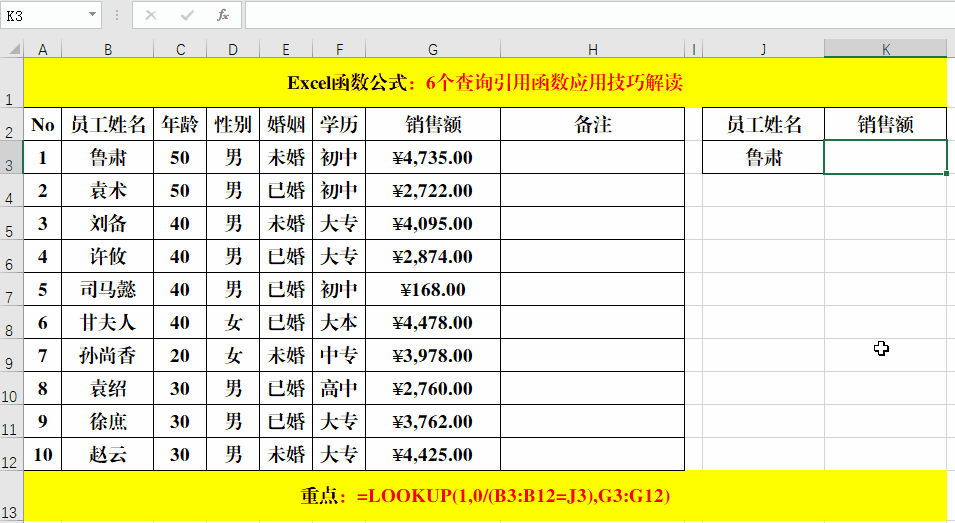The width and height of the screenshot is (955, 523).
Task: Click the yellow title cell 'Excel函数公式'
Action: pyautogui.click(x=485, y=83)
